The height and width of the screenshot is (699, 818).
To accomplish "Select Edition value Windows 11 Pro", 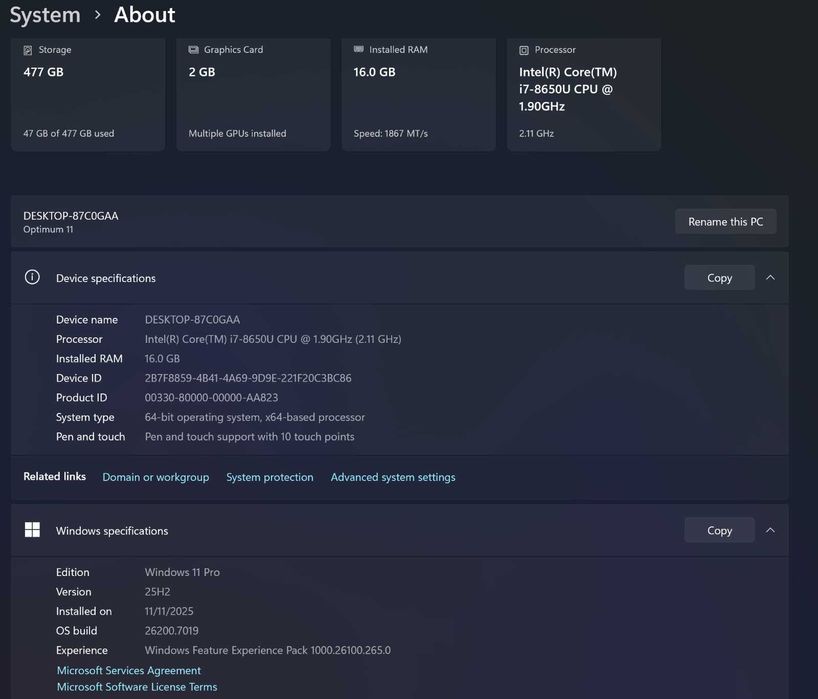I will (182, 572).
